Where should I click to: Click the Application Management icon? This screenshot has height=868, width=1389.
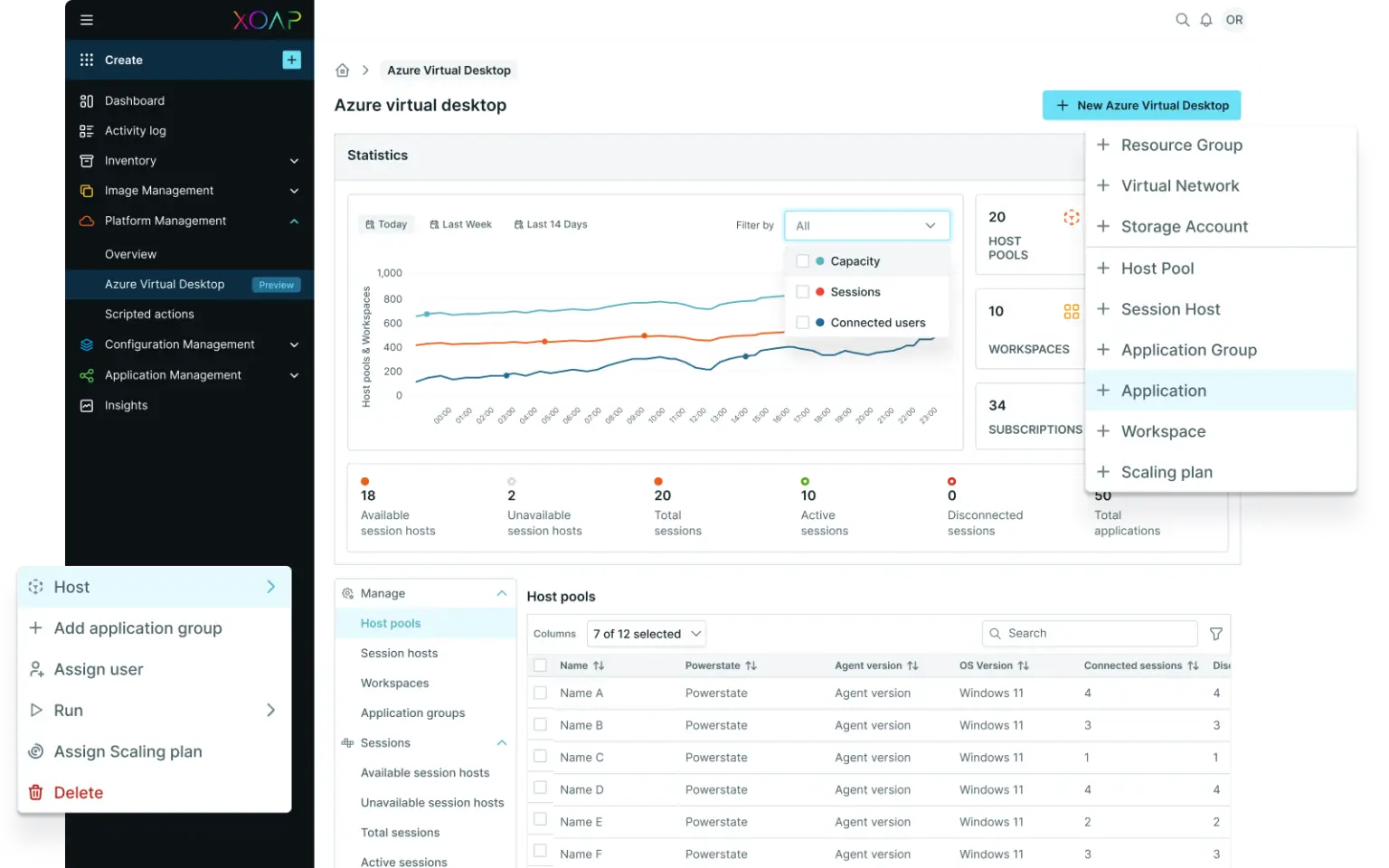(87, 375)
